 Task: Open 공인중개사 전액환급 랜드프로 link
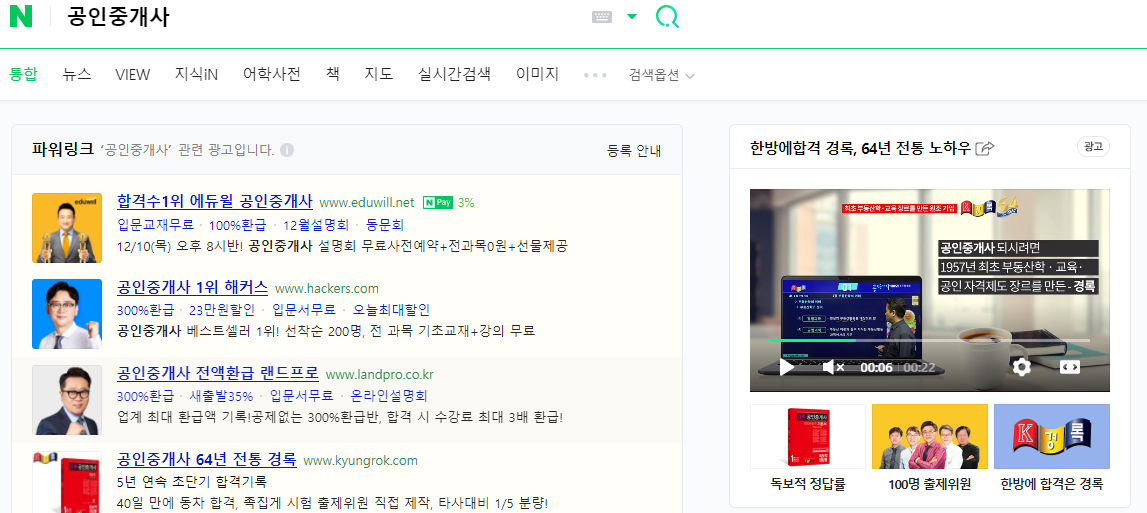pyautogui.click(x=218, y=373)
